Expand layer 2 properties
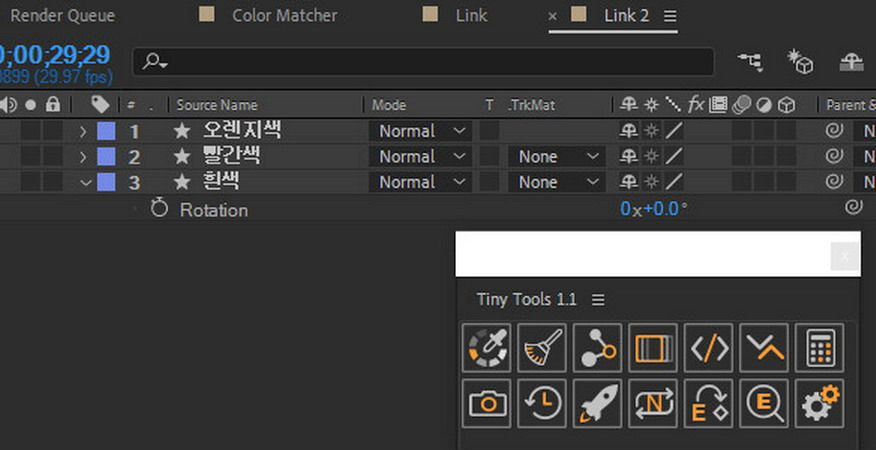The image size is (876, 450). pos(83,157)
